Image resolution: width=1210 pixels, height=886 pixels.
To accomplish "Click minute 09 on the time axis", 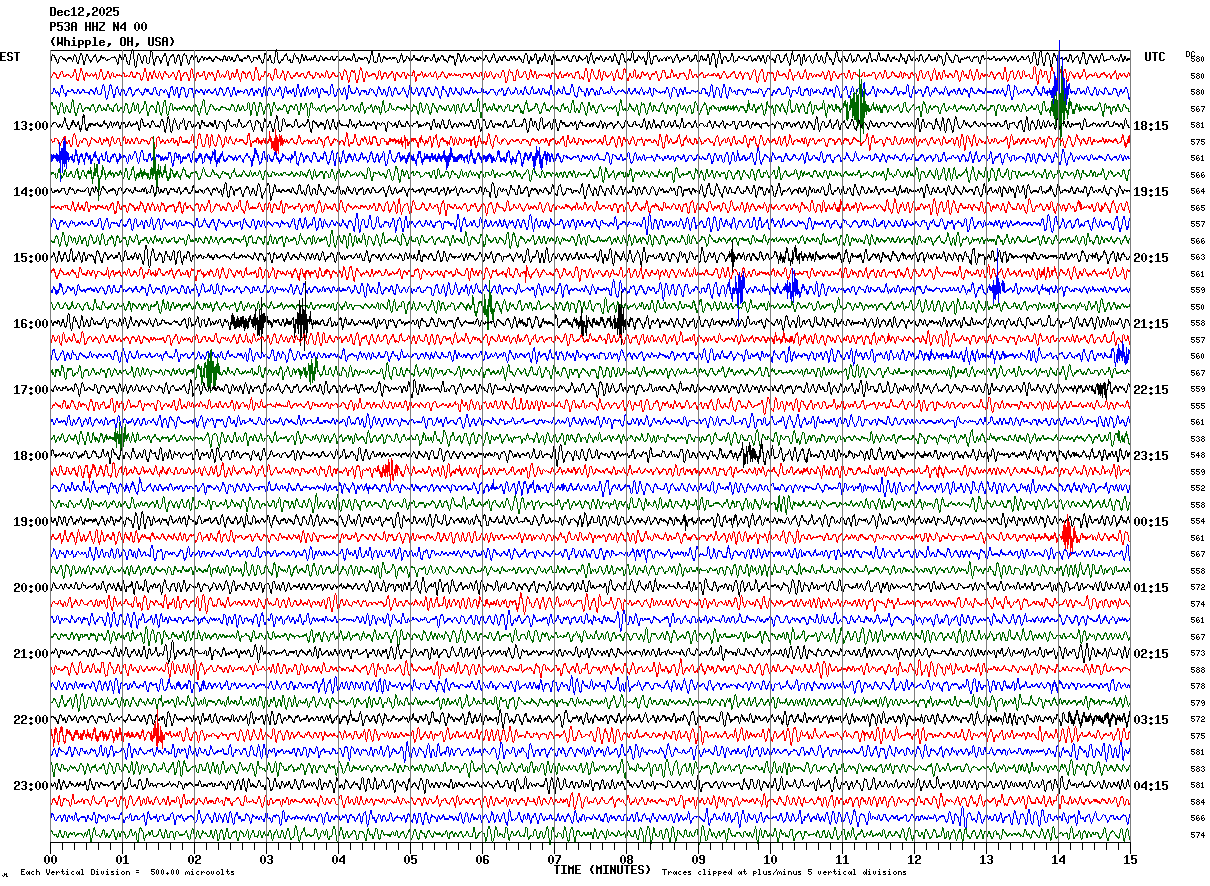I will (698, 860).
